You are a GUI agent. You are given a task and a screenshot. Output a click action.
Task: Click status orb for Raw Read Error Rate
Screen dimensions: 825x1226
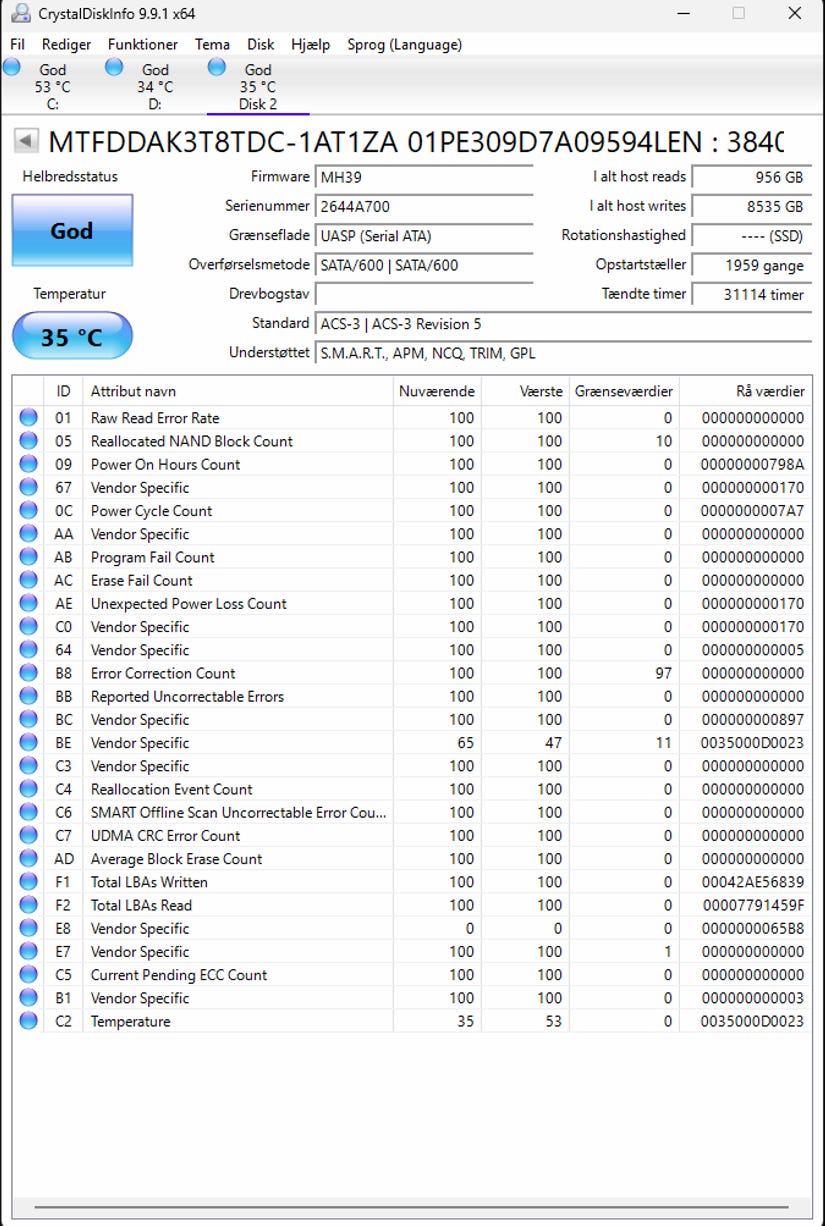28,418
